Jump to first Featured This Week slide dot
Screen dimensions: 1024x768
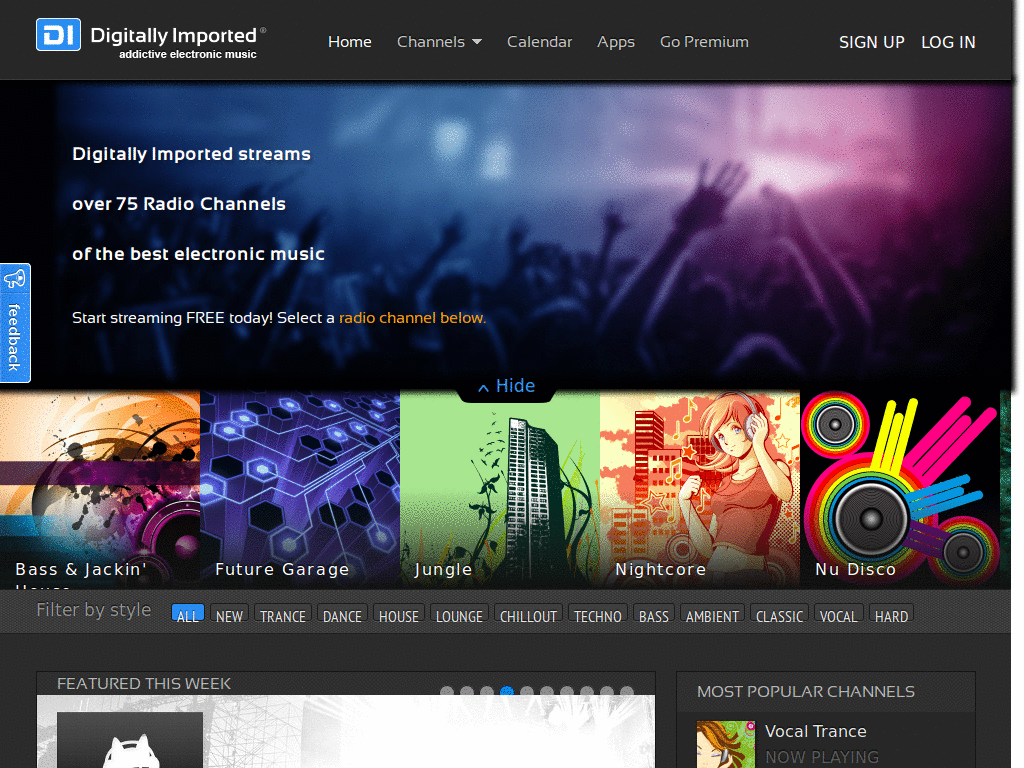pyautogui.click(x=447, y=691)
